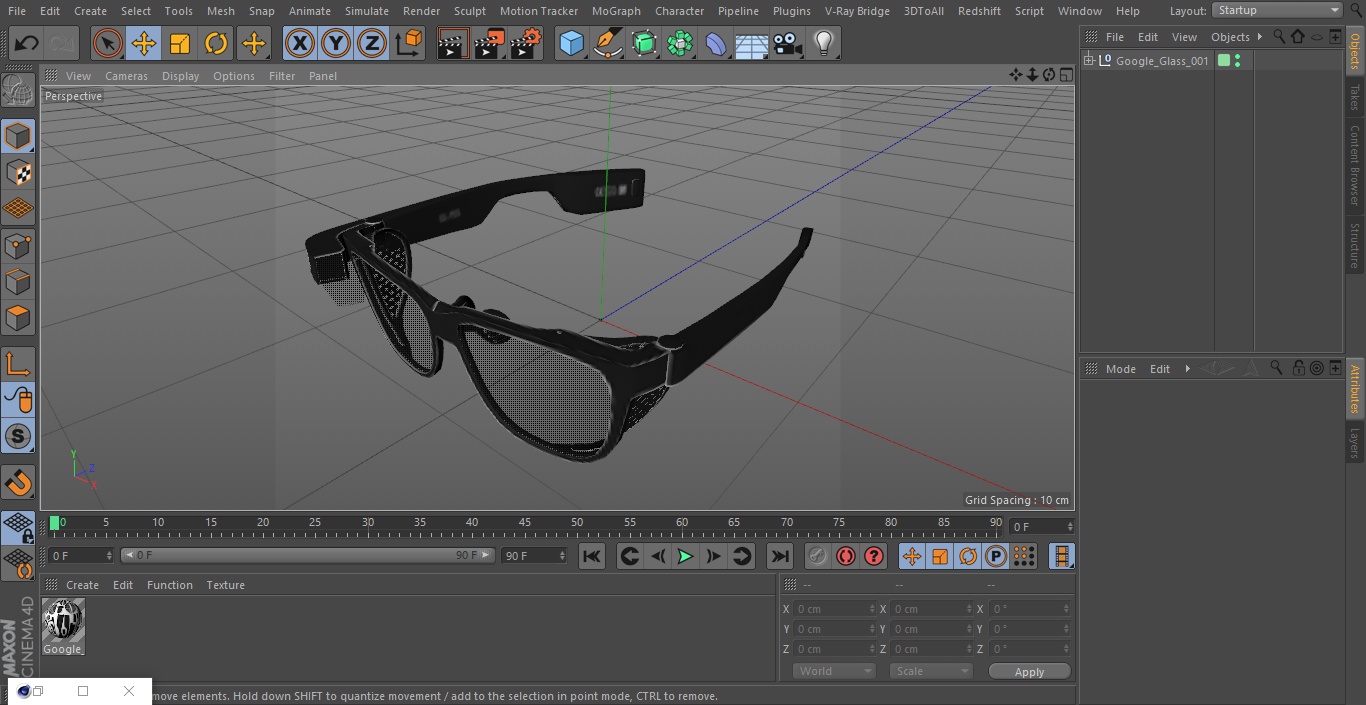The width and height of the screenshot is (1366, 705).
Task: Open the Simulate menu
Action: click(x=367, y=11)
